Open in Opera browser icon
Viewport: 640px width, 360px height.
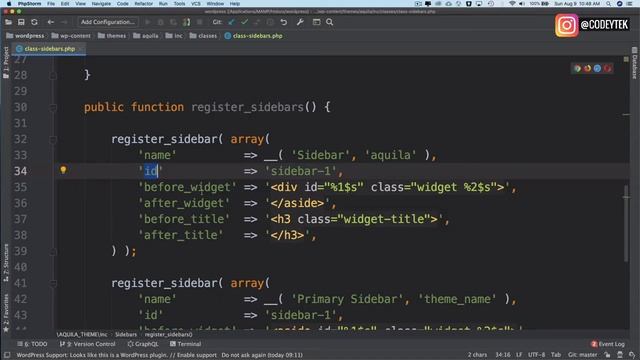pyautogui.click(x=607, y=69)
